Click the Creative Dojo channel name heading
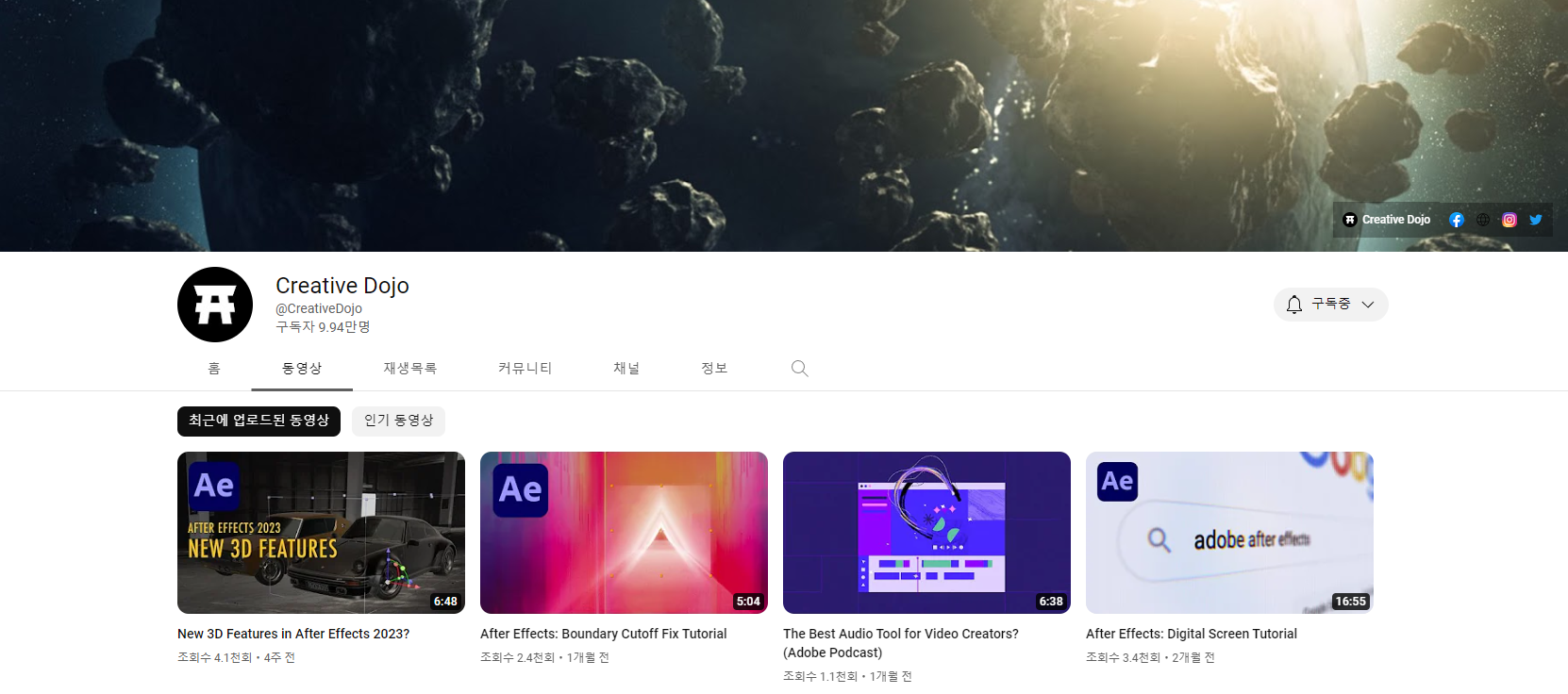The image size is (1568, 694). (x=342, y=286)
